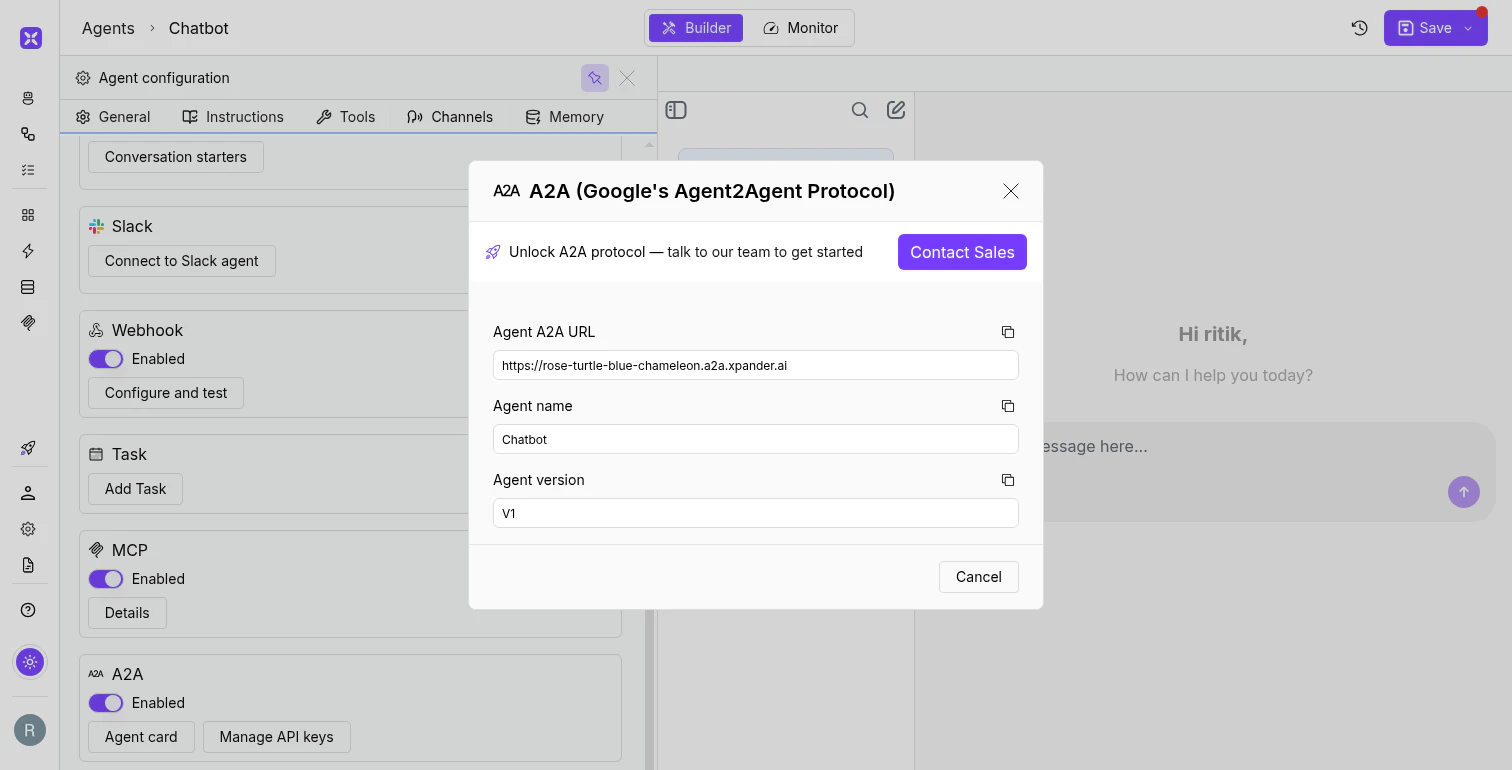Click the Add Task button
1512x770 pixels.
click(136, 489)
